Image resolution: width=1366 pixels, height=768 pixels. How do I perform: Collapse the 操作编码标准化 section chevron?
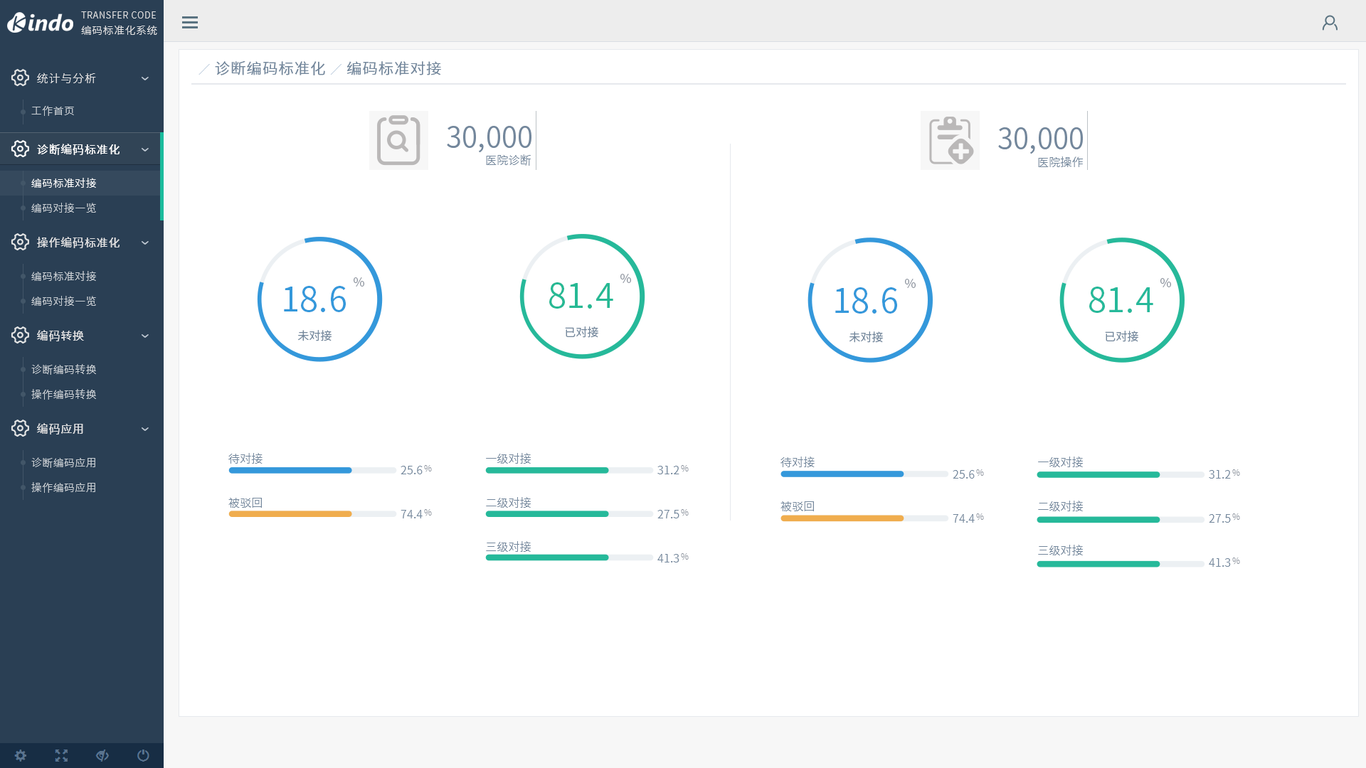coord(145,242)
